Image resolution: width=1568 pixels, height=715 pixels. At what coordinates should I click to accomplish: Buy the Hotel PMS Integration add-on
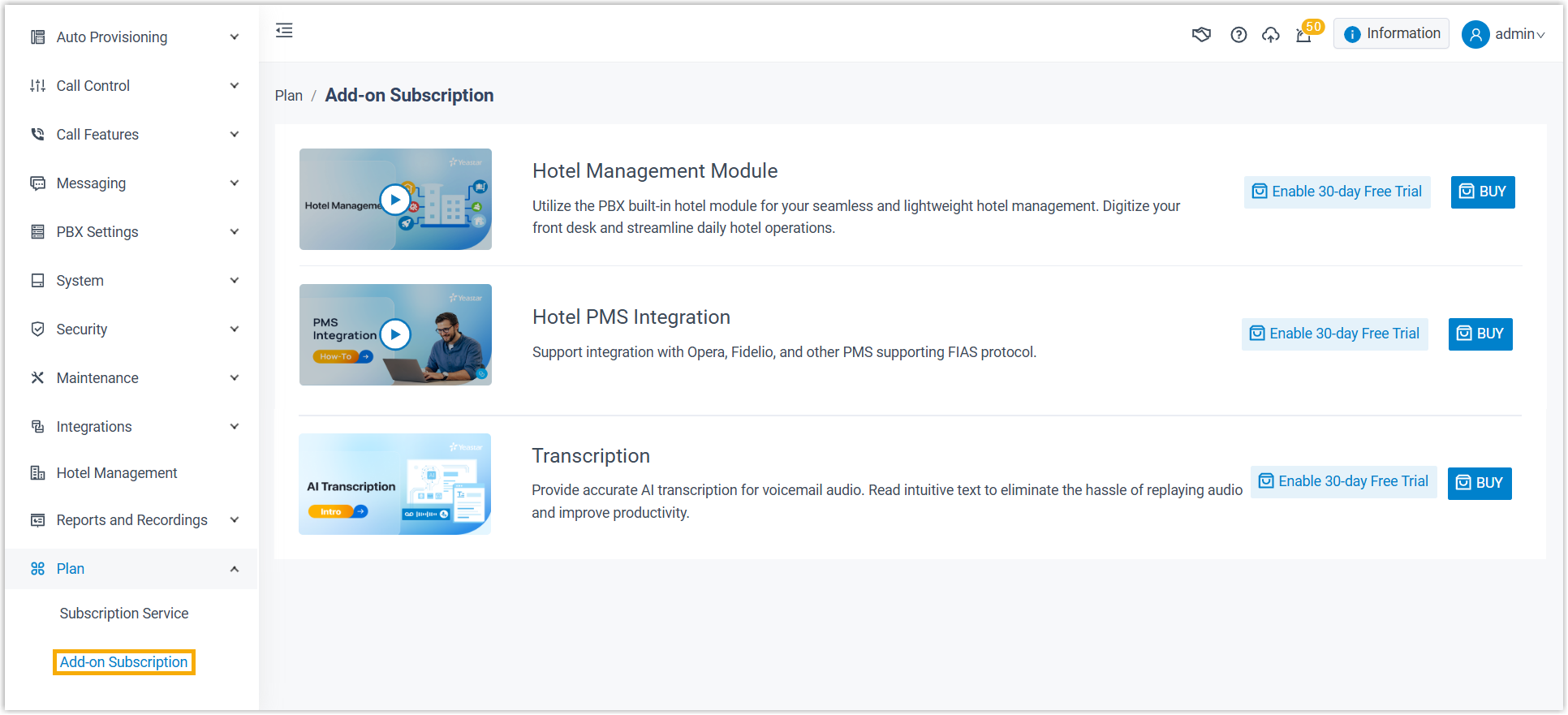click(1480, 334)
